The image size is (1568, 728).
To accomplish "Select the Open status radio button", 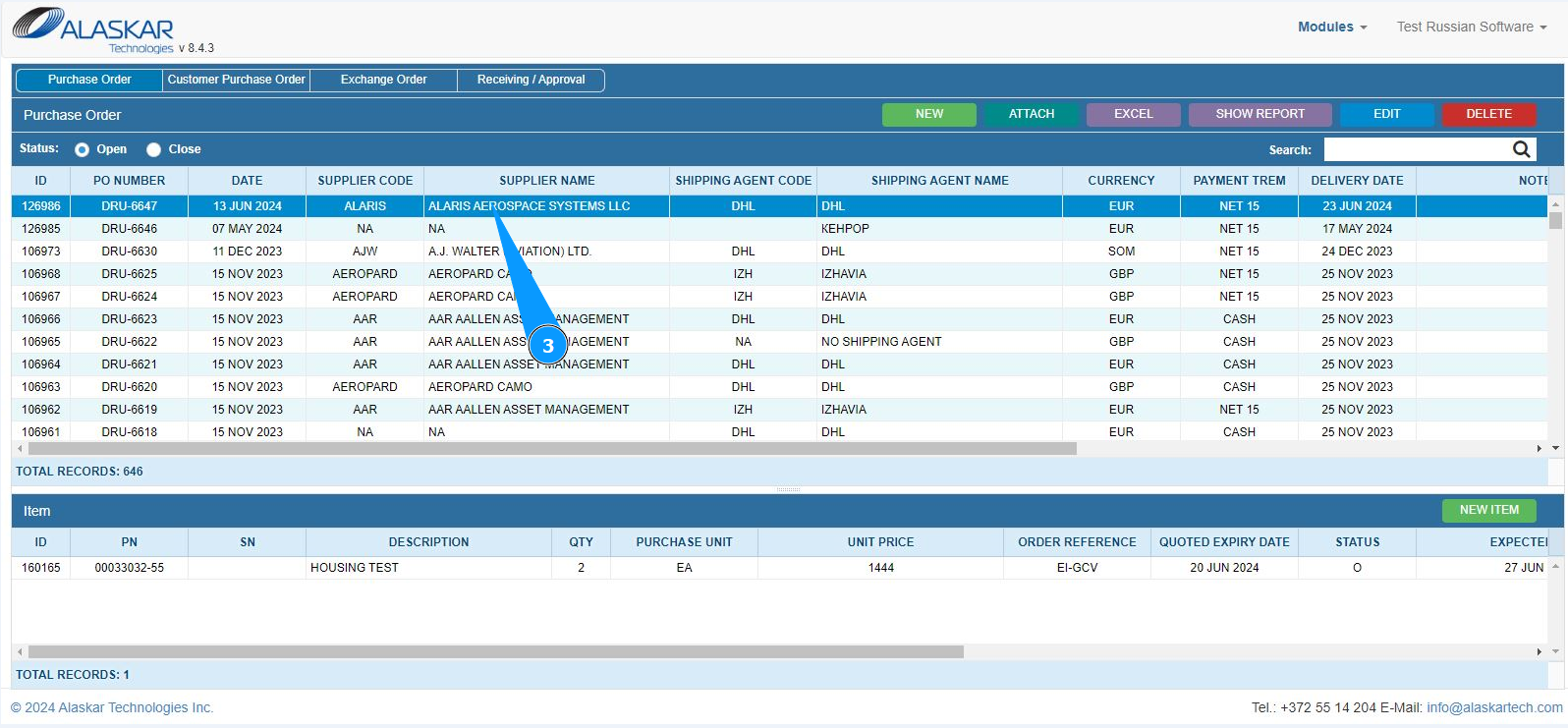I will (83, 149).
